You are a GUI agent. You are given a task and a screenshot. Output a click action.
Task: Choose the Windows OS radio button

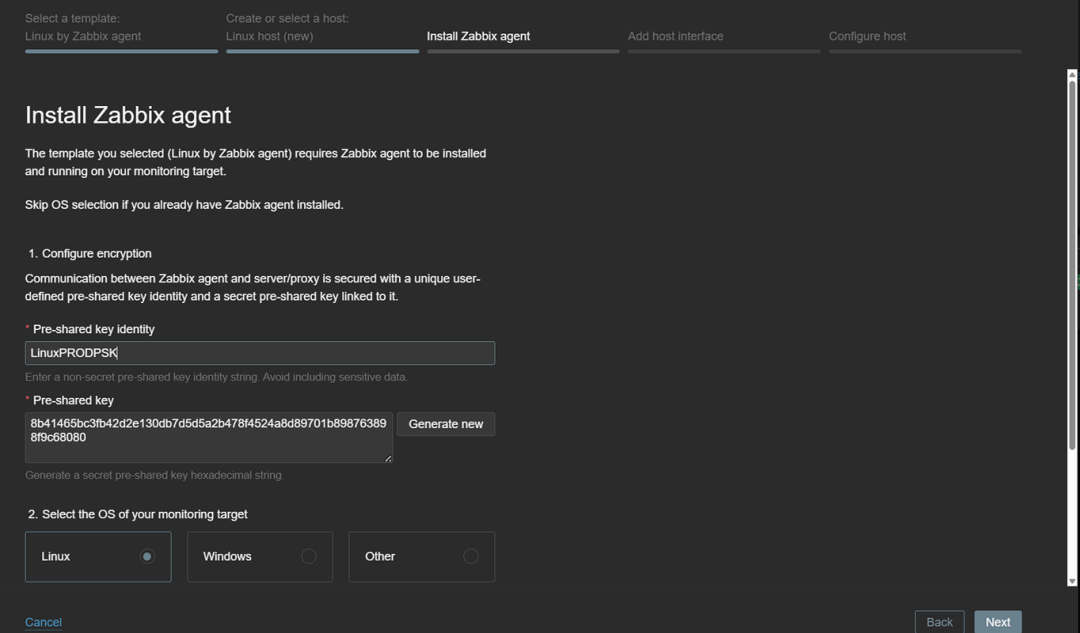(309, 557)
